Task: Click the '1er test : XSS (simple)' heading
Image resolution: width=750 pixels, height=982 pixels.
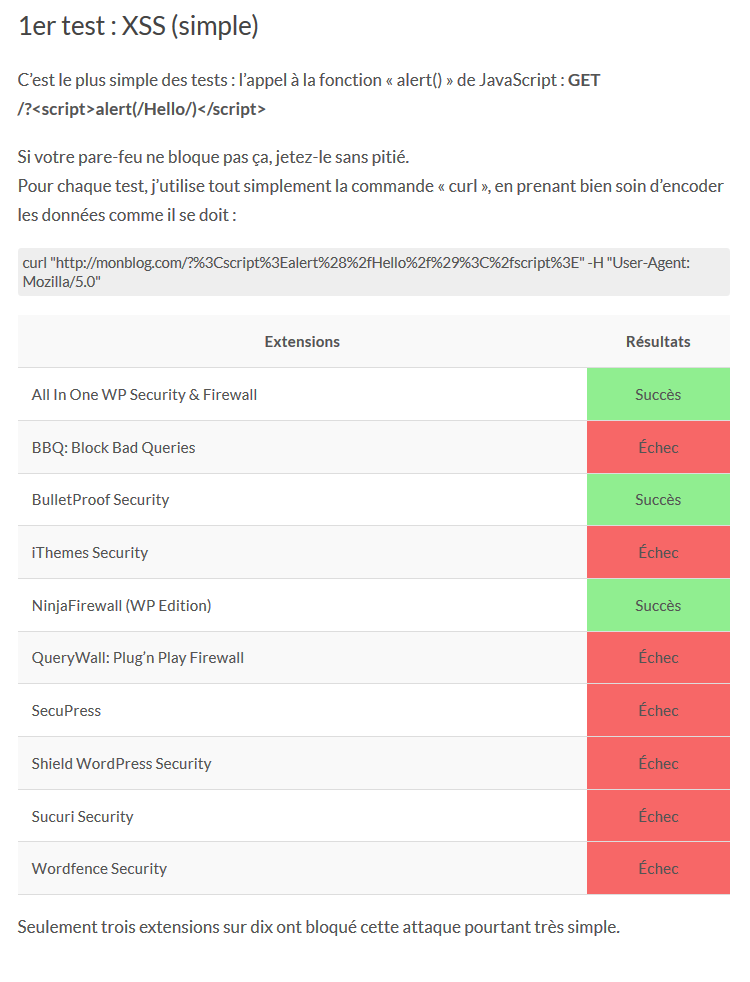Action: (138, 26)
